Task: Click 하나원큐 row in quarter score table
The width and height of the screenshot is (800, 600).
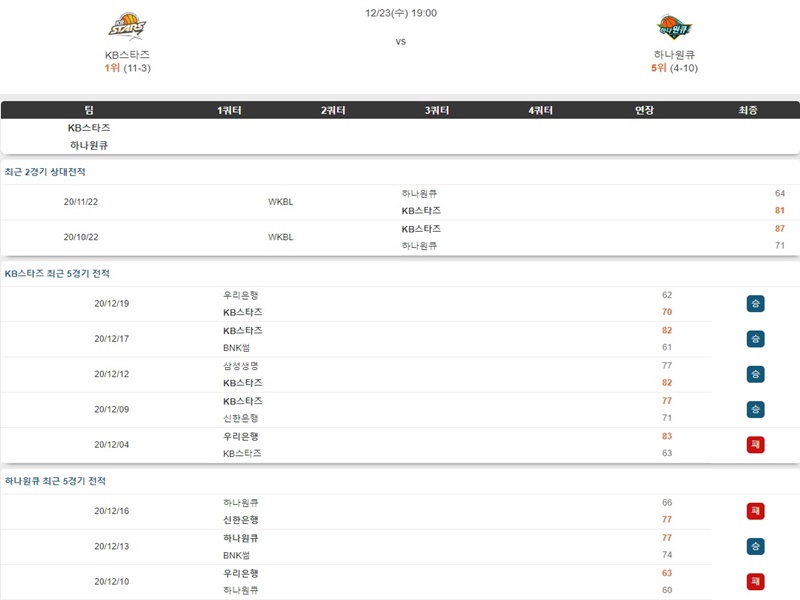Action: 400,145
